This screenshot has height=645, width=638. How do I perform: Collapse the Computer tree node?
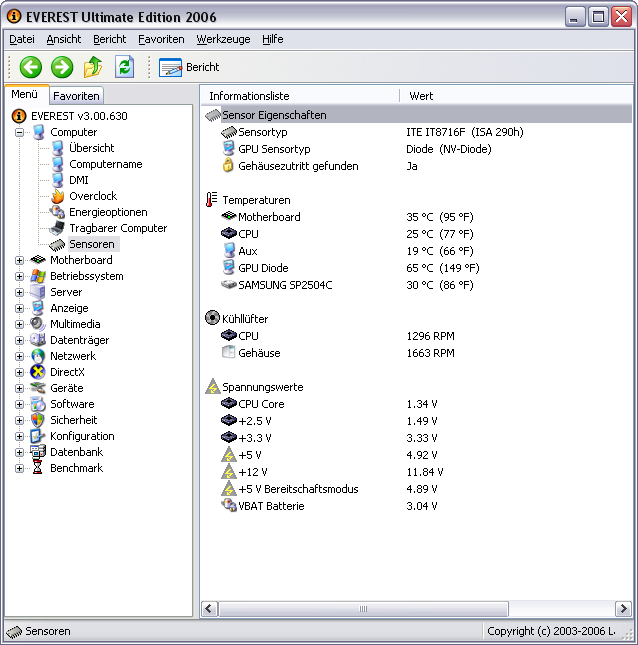[19, 132]
